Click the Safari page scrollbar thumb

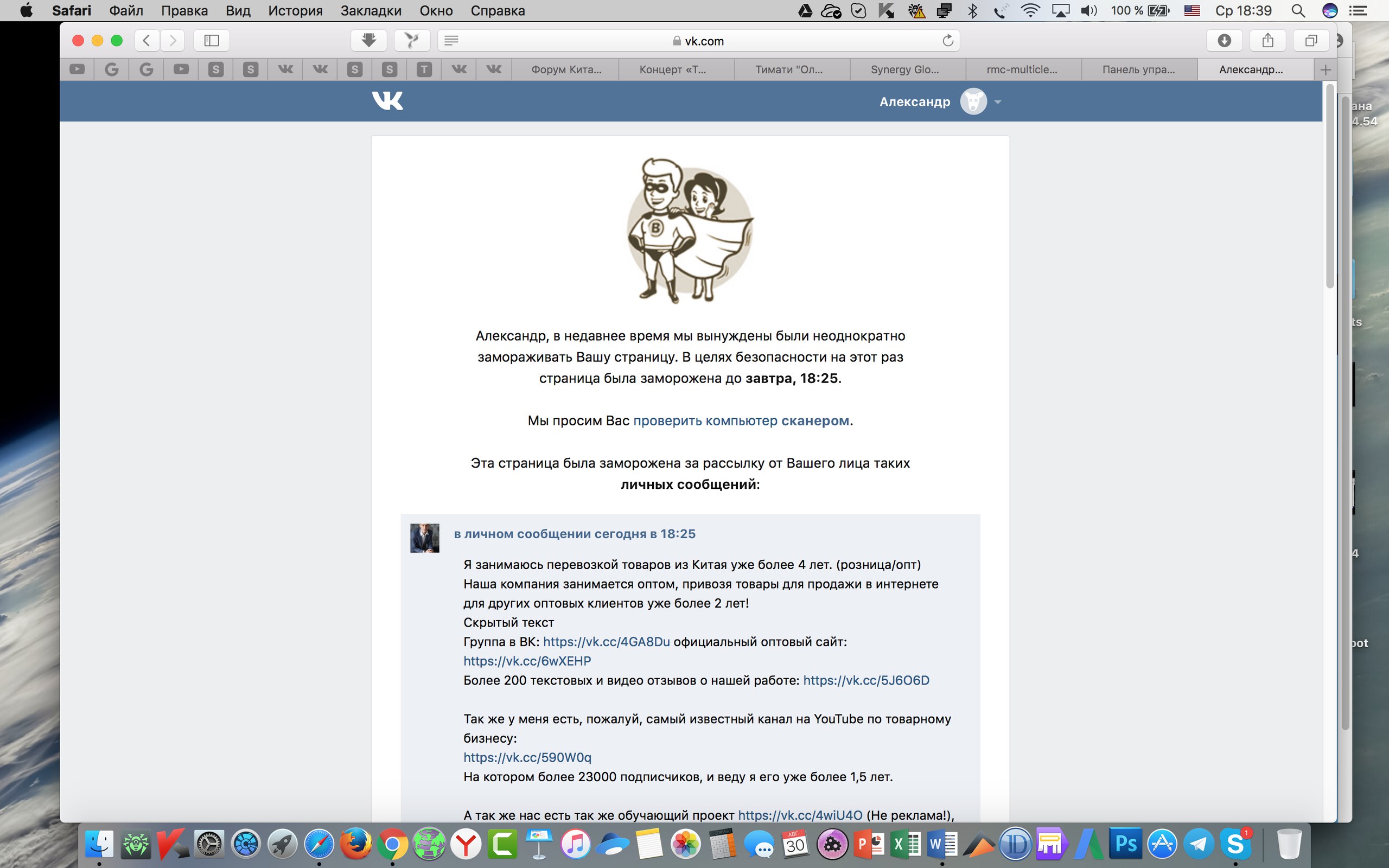[x=1330, y=186]
